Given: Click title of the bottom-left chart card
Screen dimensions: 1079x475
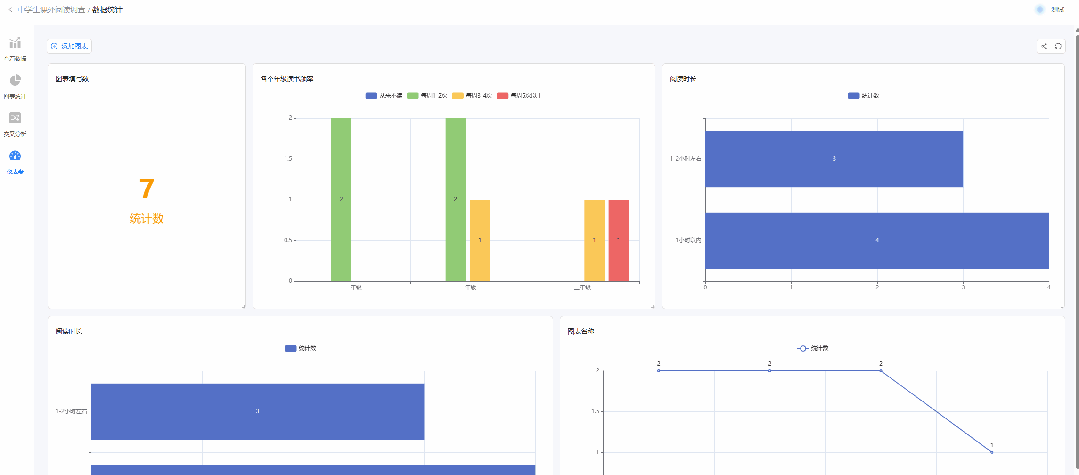Looking at the screenshot, I should (69, 331).
